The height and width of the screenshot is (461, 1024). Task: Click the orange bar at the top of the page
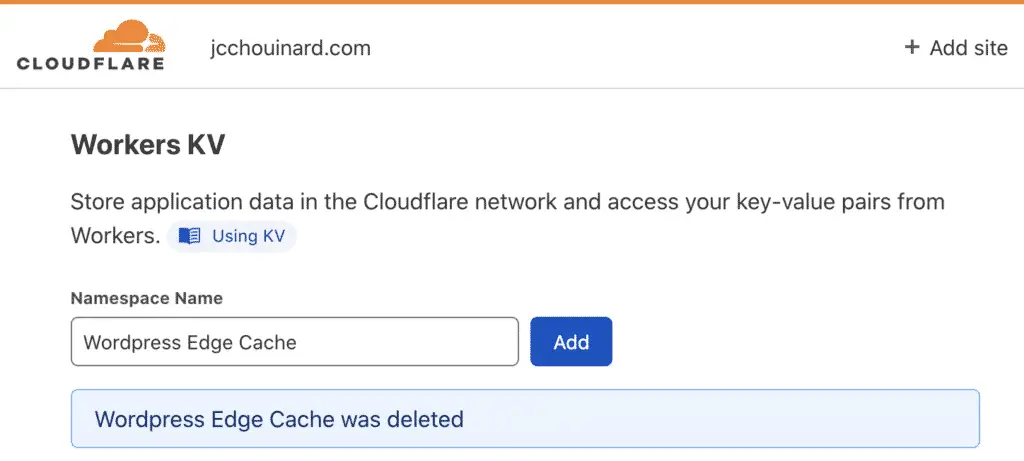point(512,2)
